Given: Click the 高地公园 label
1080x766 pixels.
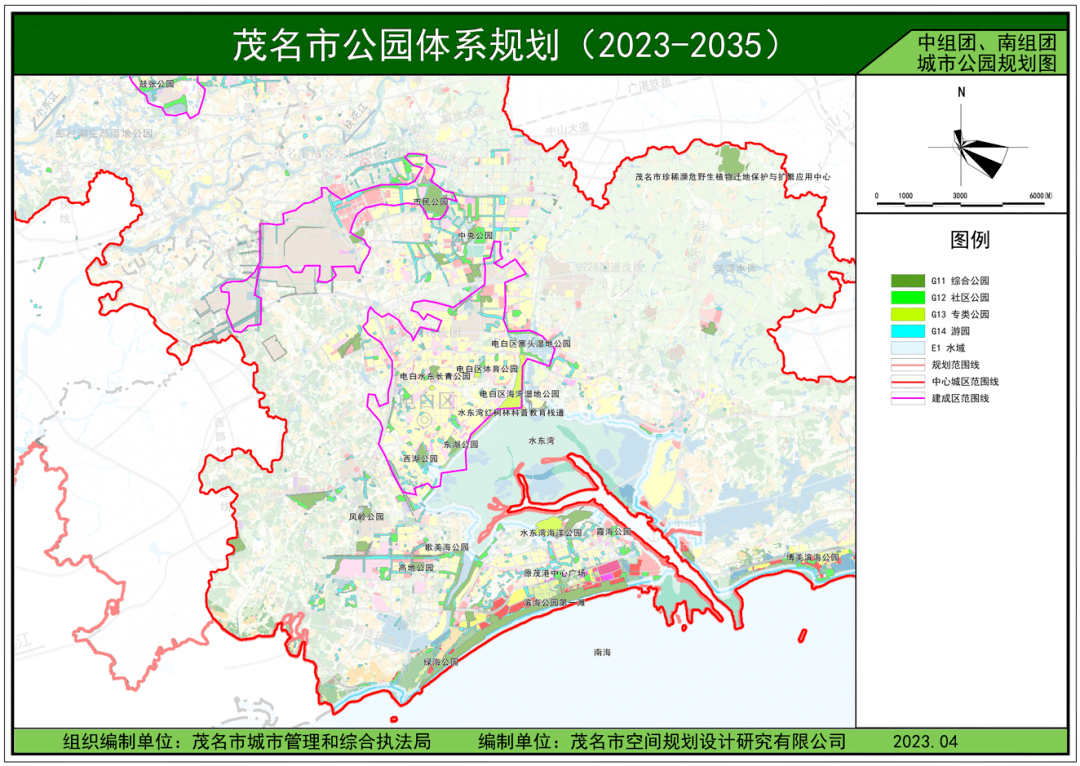Looking at the screenshot, I should [416, 568].
